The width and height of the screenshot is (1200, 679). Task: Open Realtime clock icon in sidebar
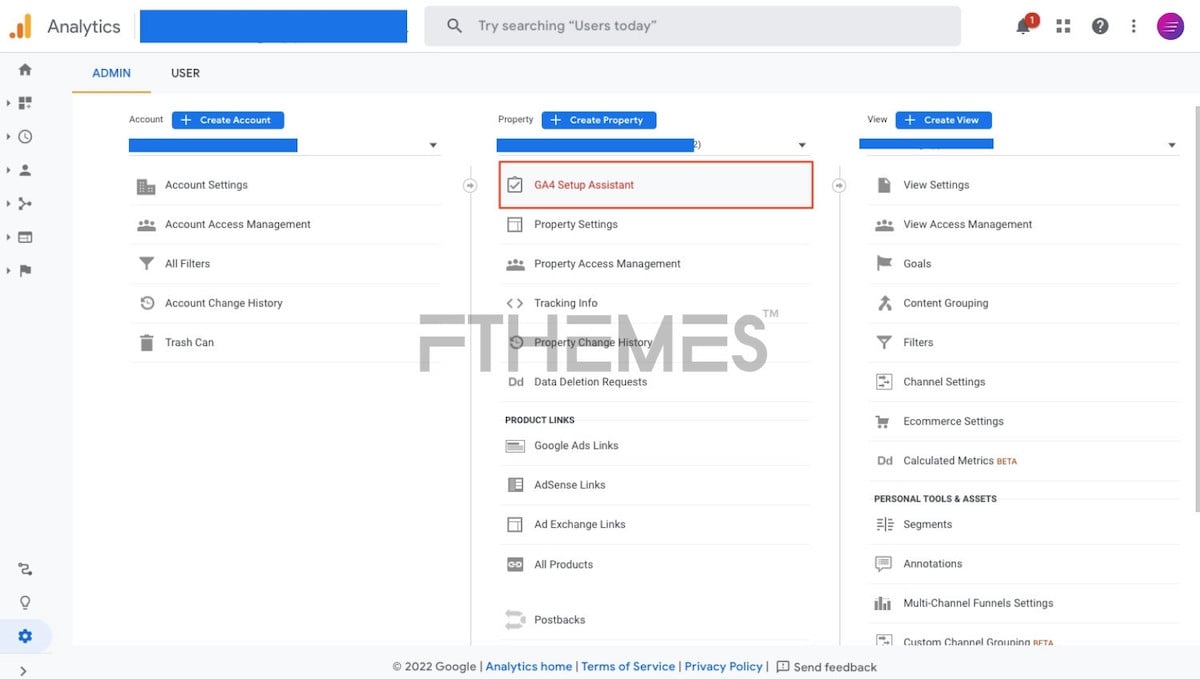pyautogui.click(x=25, y=137)
